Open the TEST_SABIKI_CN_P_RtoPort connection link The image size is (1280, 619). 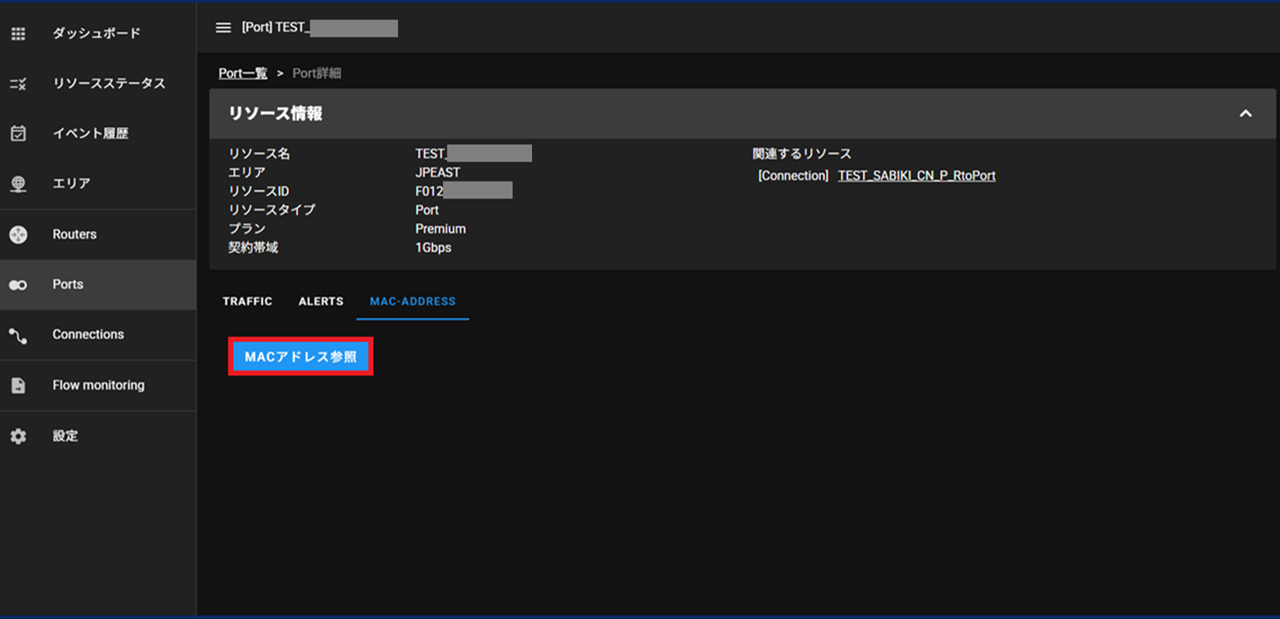[x=916, y=176]
